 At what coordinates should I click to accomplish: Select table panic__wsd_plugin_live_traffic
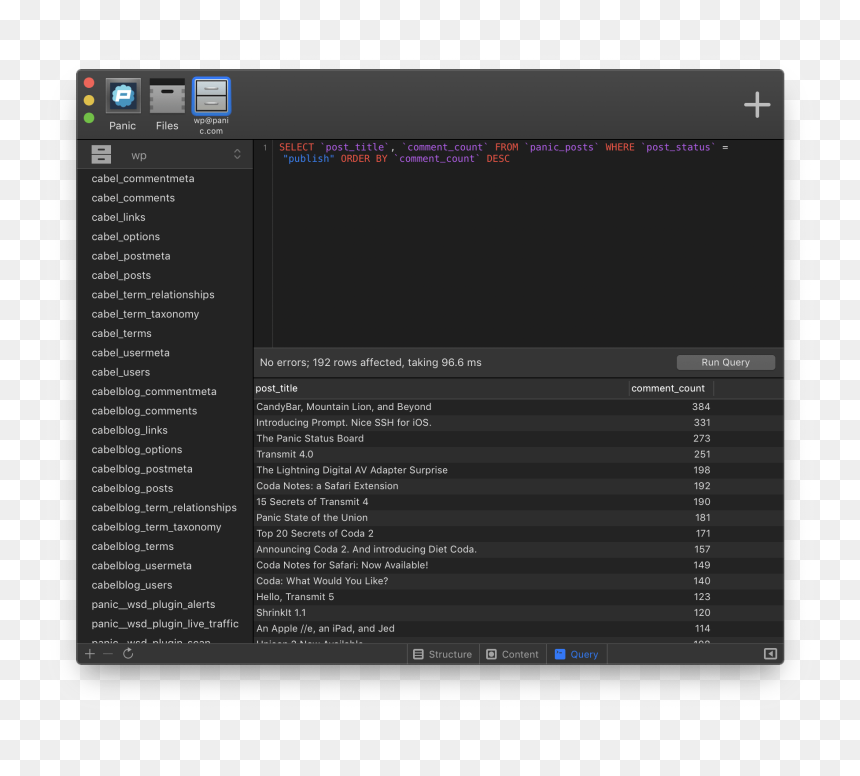tap(165, 624)
